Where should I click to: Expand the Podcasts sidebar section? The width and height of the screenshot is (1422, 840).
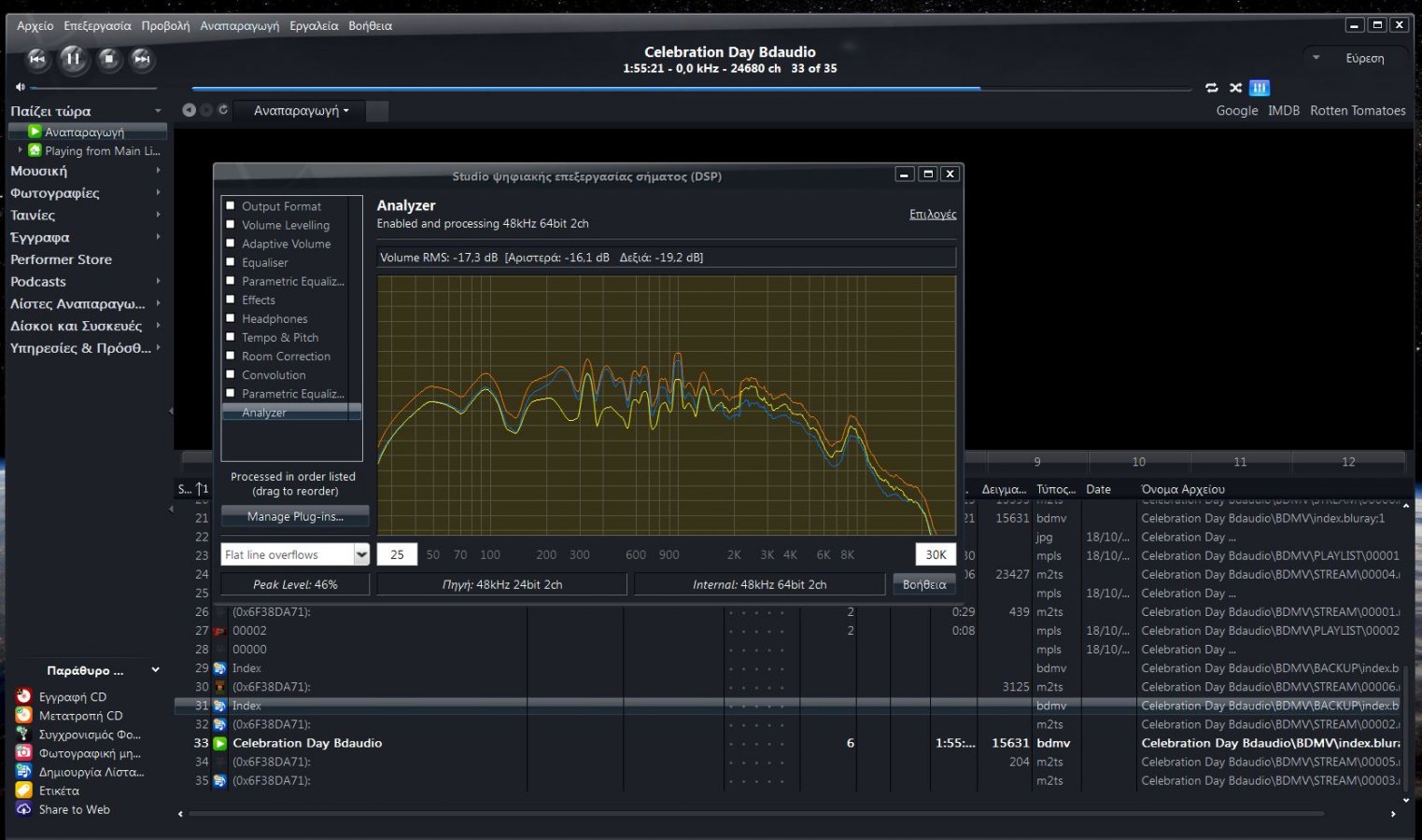coord(158,281)
